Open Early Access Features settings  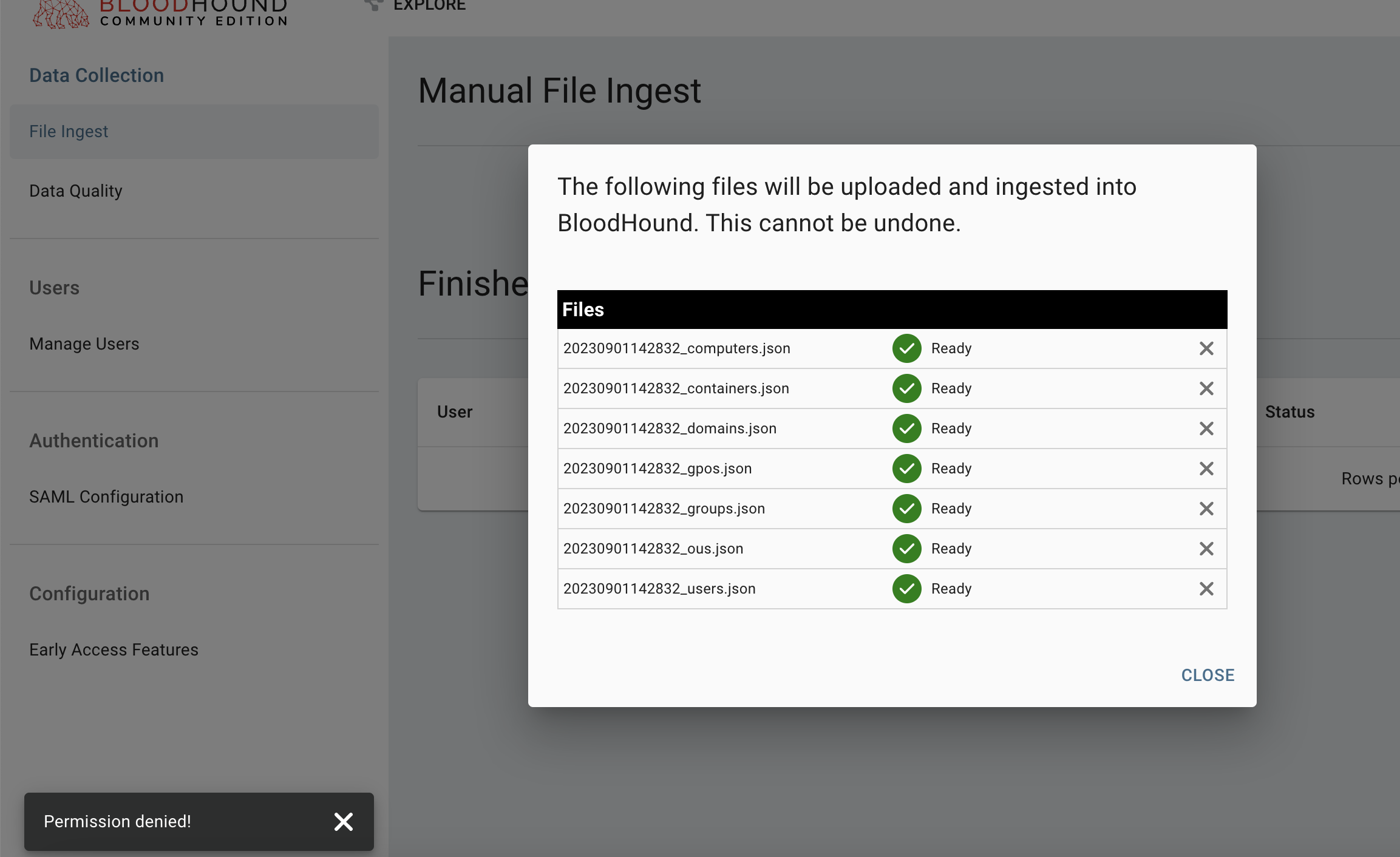[114, 649]
